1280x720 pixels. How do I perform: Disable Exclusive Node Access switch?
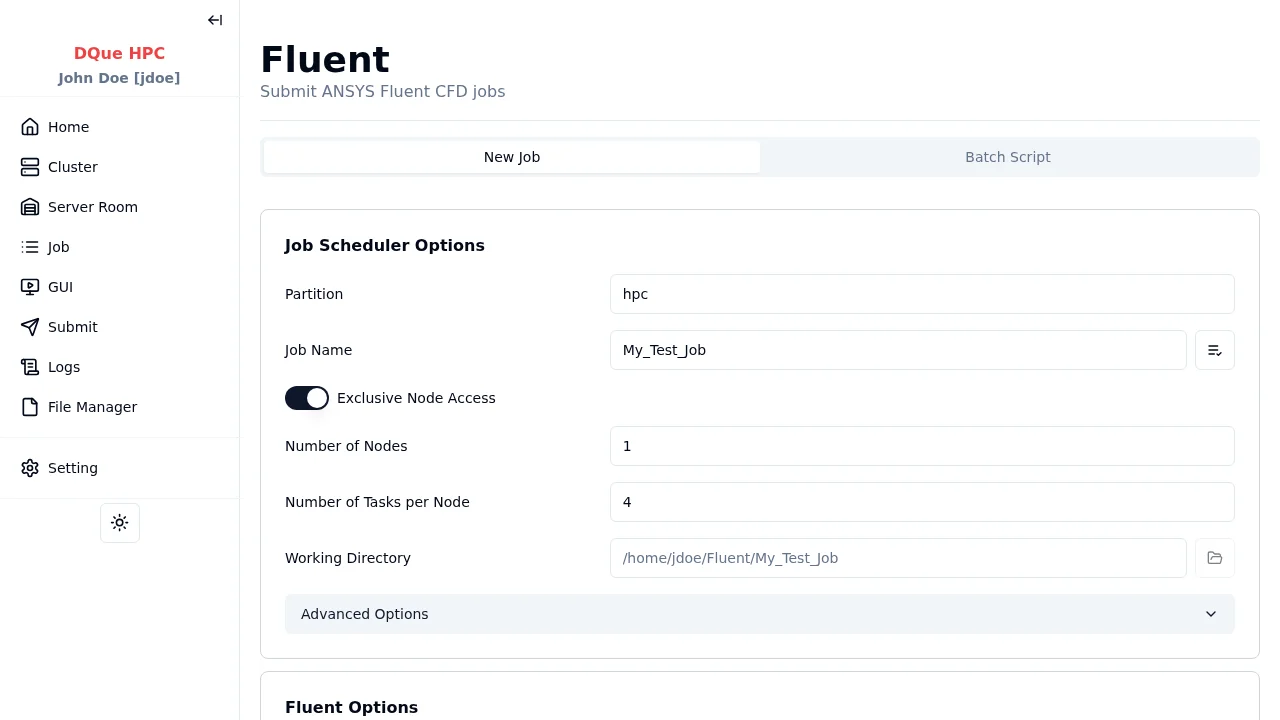tap(307, 398)
